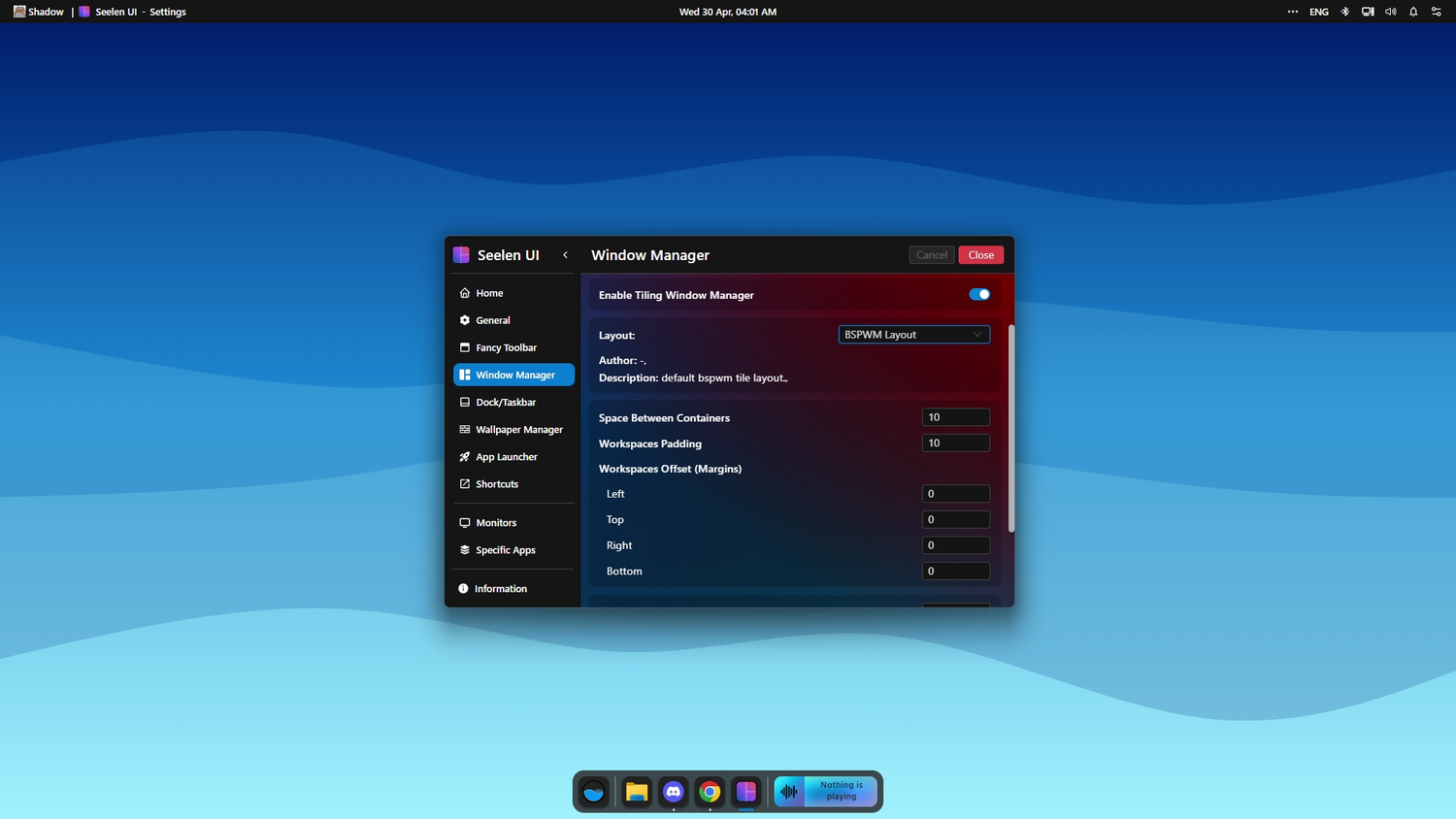
Task: Open the volume control tray icon
Action: 1391,12
